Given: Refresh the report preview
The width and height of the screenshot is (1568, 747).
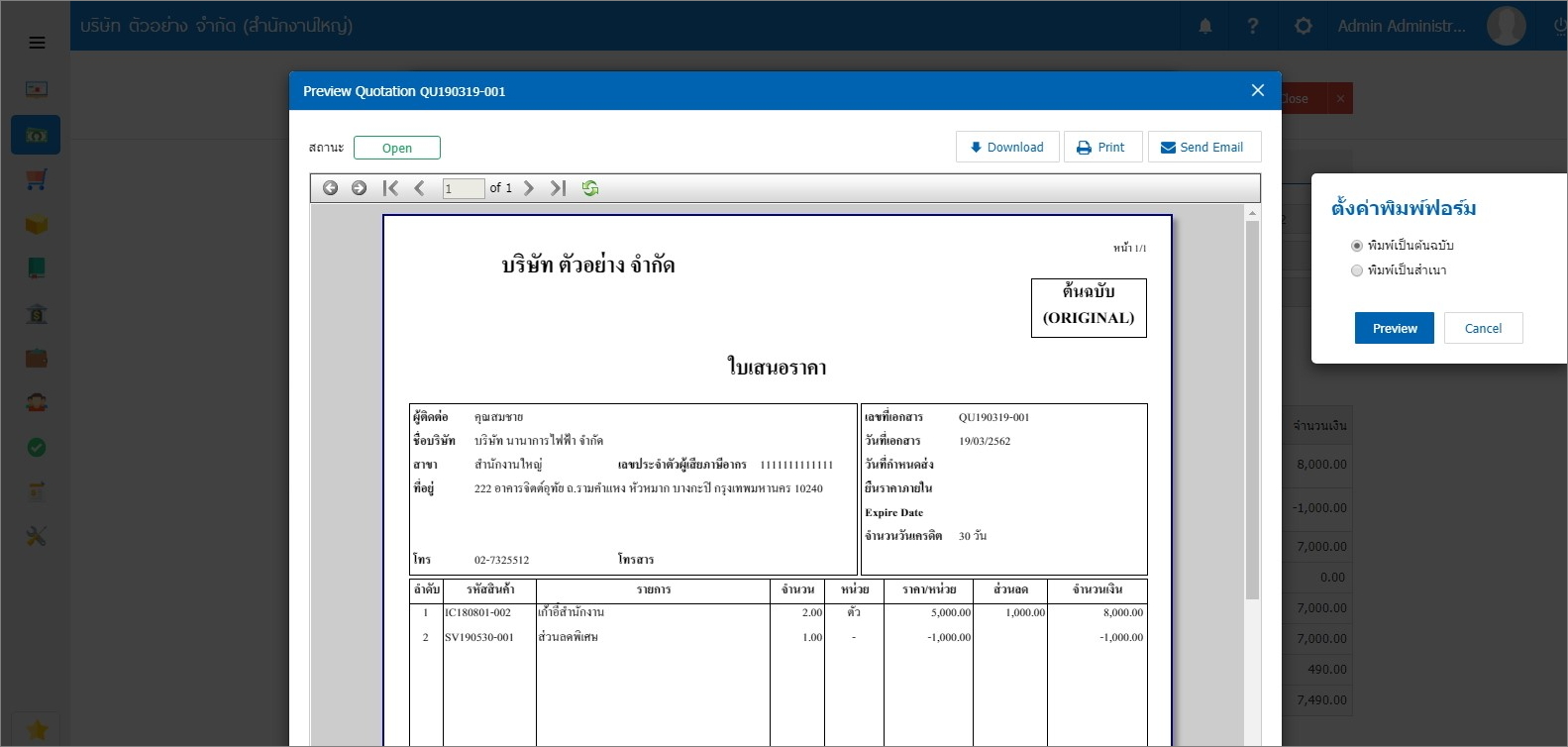Looking at the screenshot, I should [590, 188].
